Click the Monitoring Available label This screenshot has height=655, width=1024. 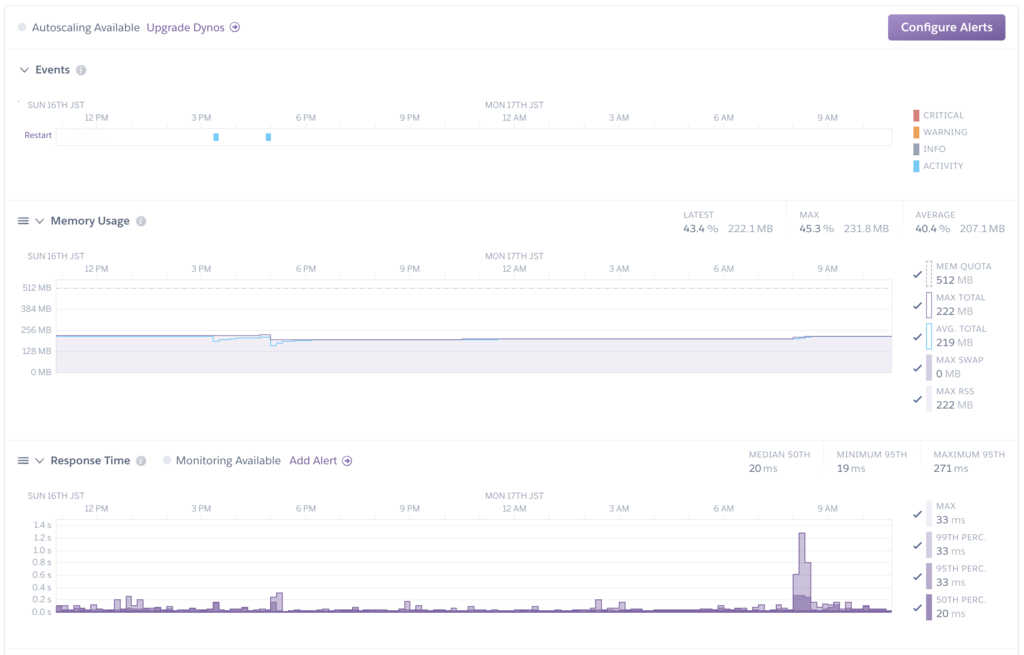(x=228, y=460)
